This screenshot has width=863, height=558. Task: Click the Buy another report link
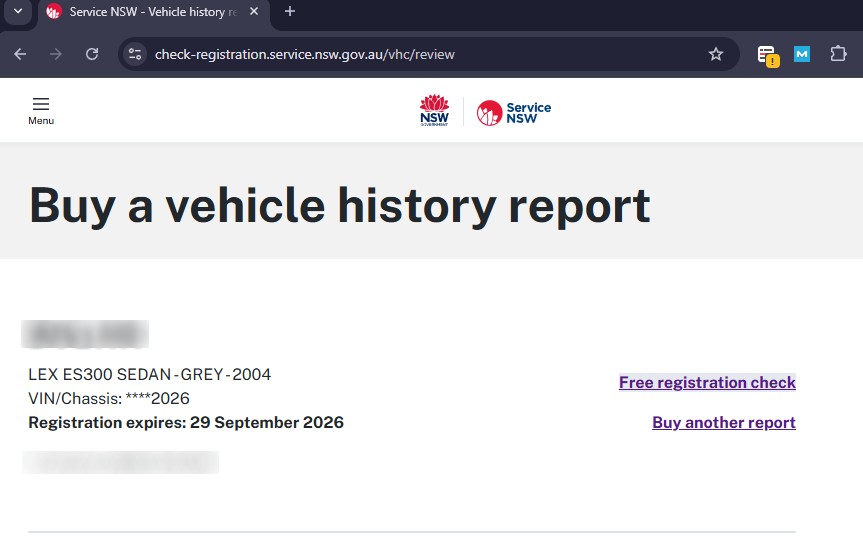coord(723,422)
